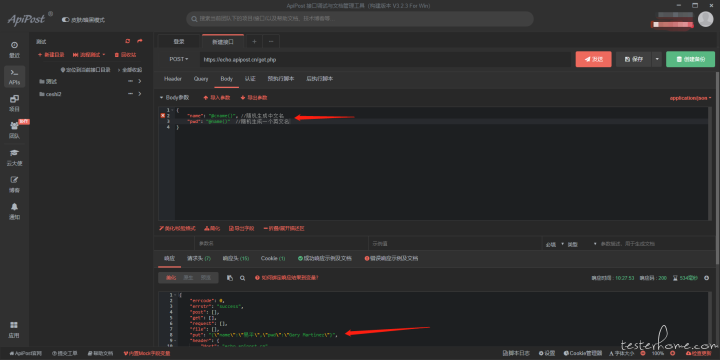The width and height of the screenshot is (720, 360).
Task: Toggle the skin/dark mode switch
Action: point(66,20)
